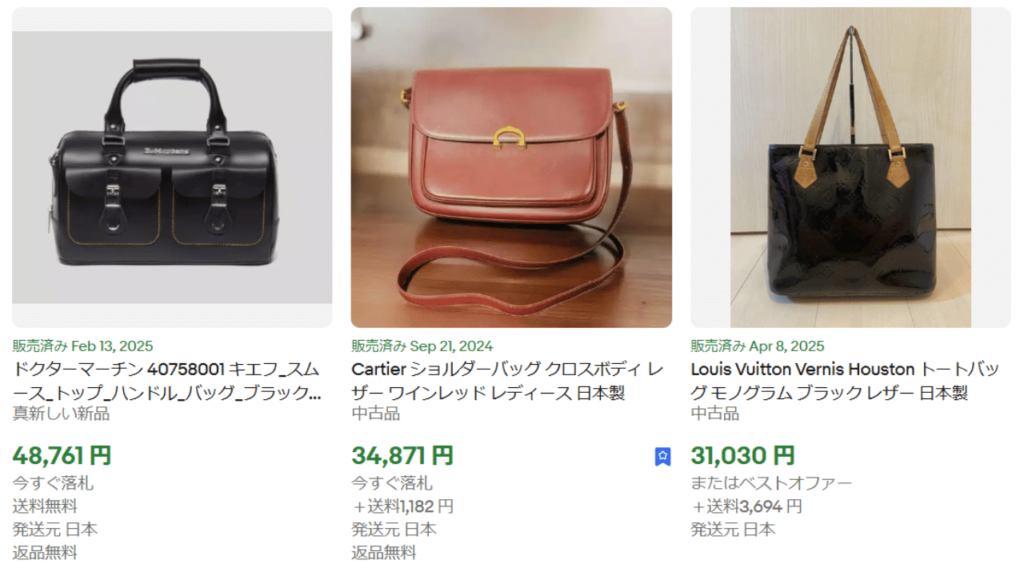The image size is (1024, 576).
Task: Click 返品無料 under the Cartier listing
Action: point(383,552)
